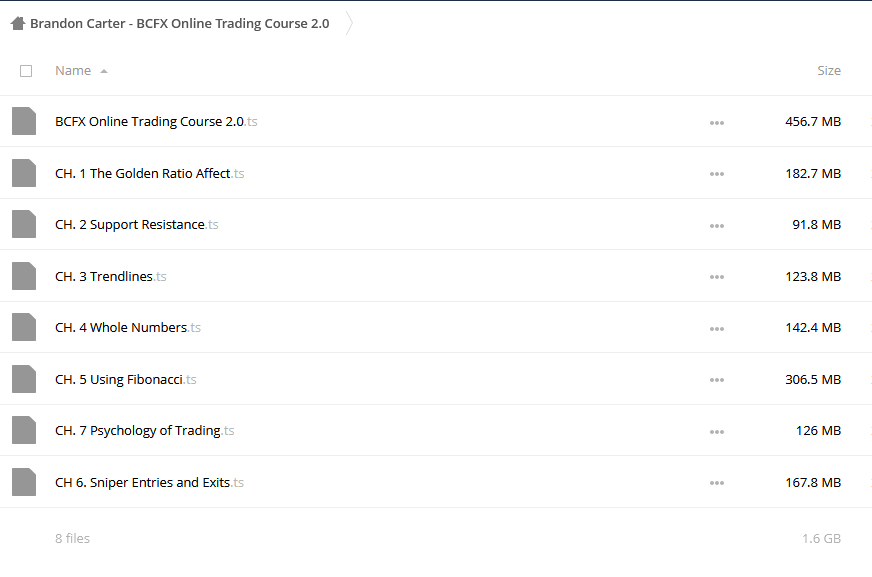The width and height of the screenshot is (872, 577).
Task: Click the file icon for CH 6. Sniper Entries and Exits
Action: (24, 482)
